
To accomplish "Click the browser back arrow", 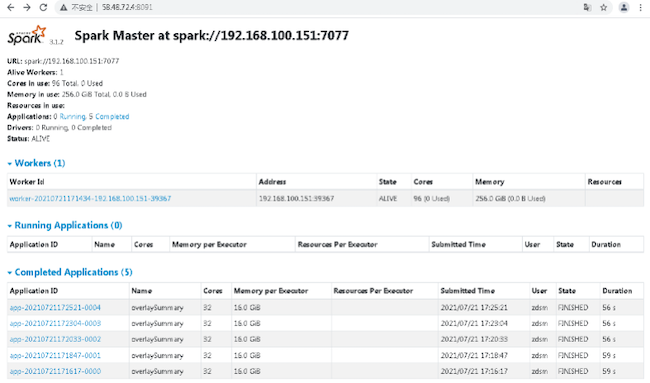I will tap(11, 7).
